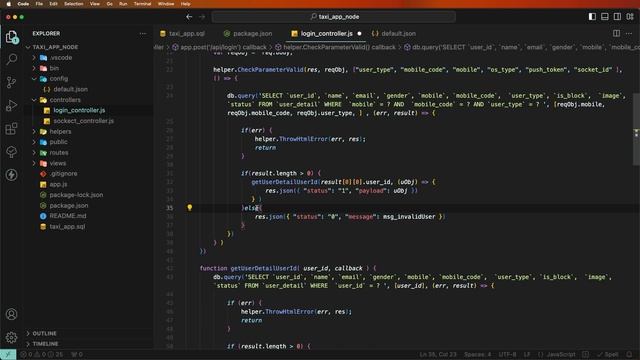Click the Ln 35, Col 23 status item
The image size is (640, 360).
pyautogui.click(x=438, y=354)
